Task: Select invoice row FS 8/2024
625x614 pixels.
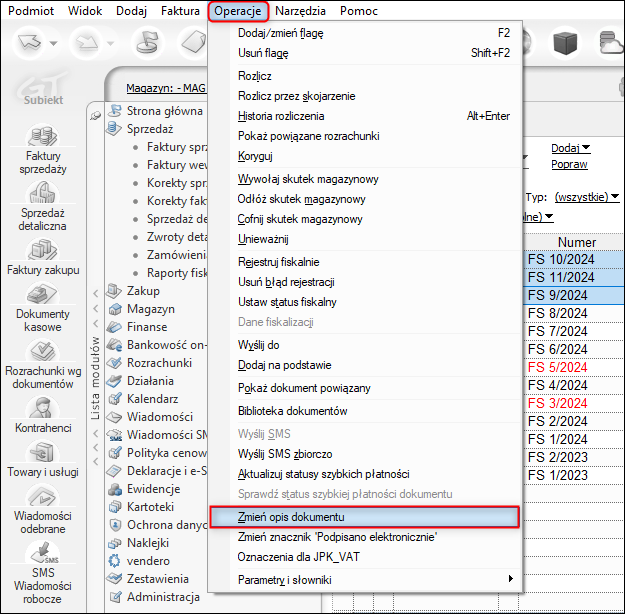Action: 574,313
